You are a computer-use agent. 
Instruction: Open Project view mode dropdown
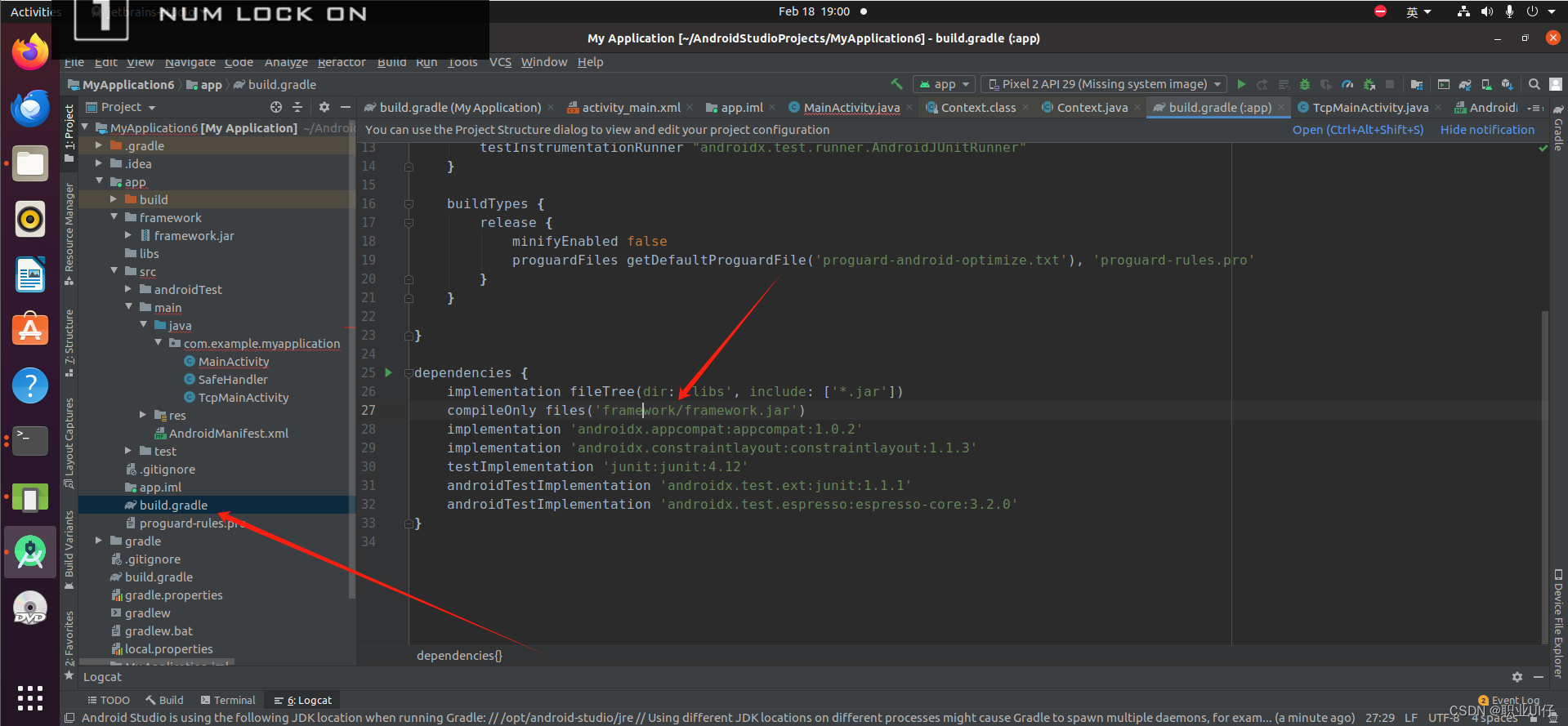[121, 107]
